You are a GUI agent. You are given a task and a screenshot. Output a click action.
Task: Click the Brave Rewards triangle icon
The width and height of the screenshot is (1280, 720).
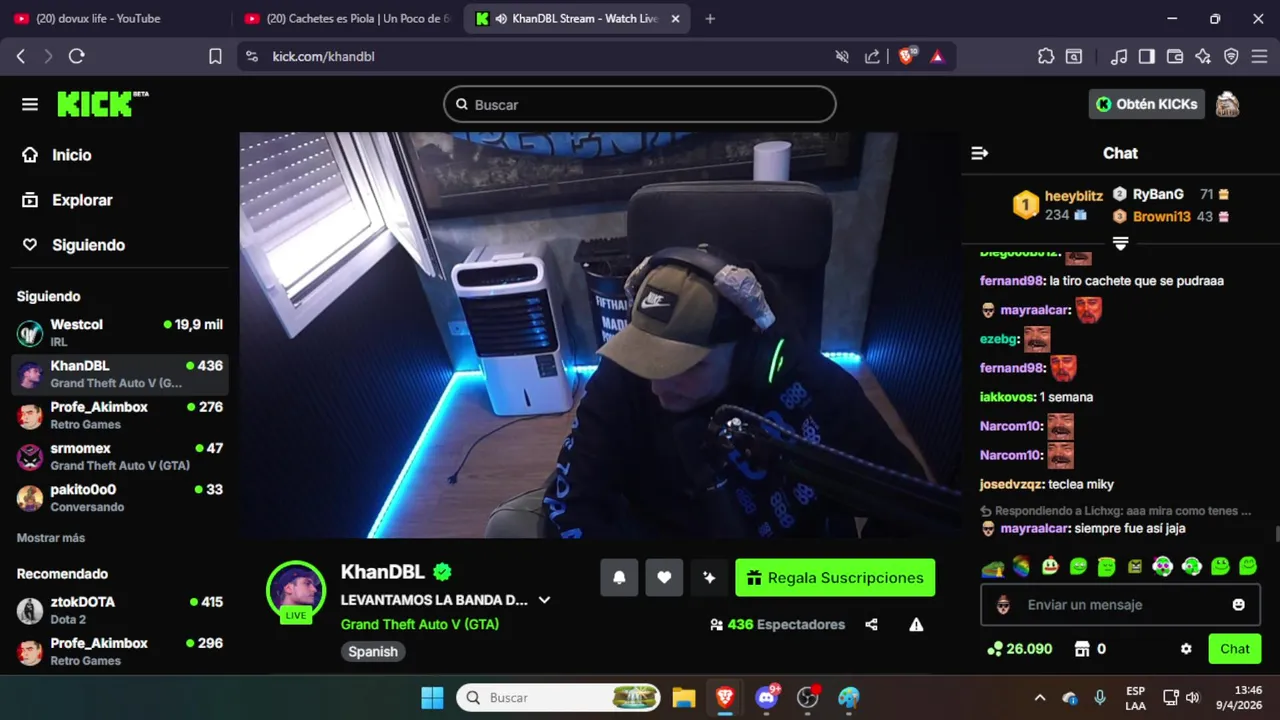pyautogui.click(x=937, y=57)
